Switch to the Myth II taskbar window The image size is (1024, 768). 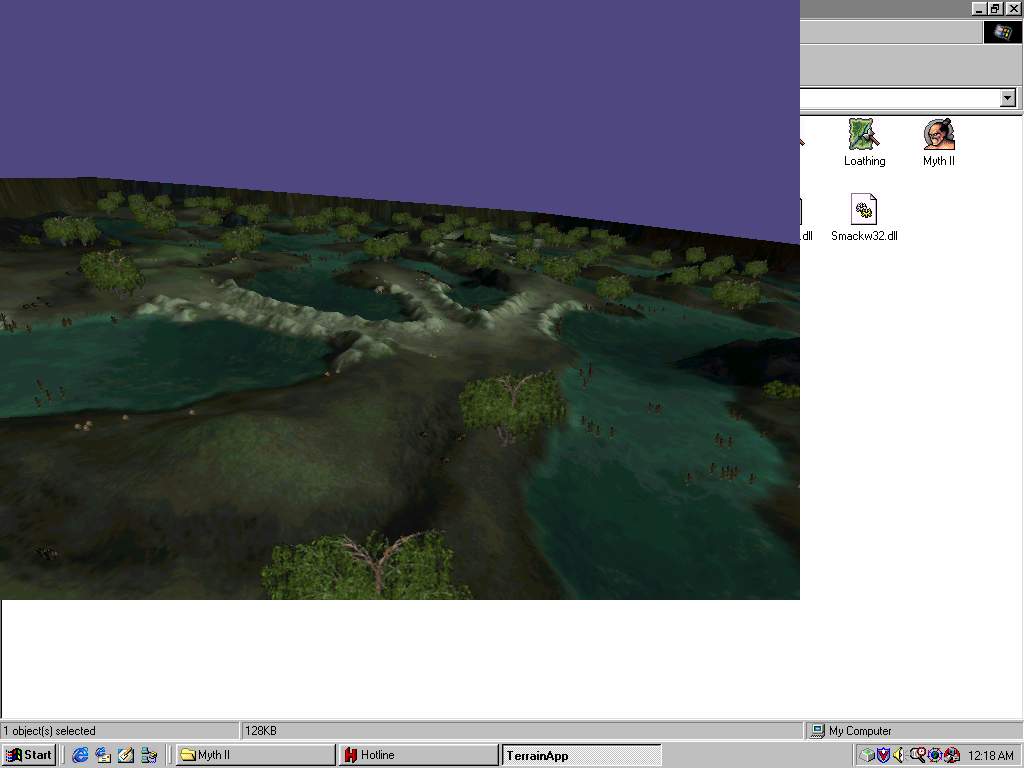tap(255, 755)
